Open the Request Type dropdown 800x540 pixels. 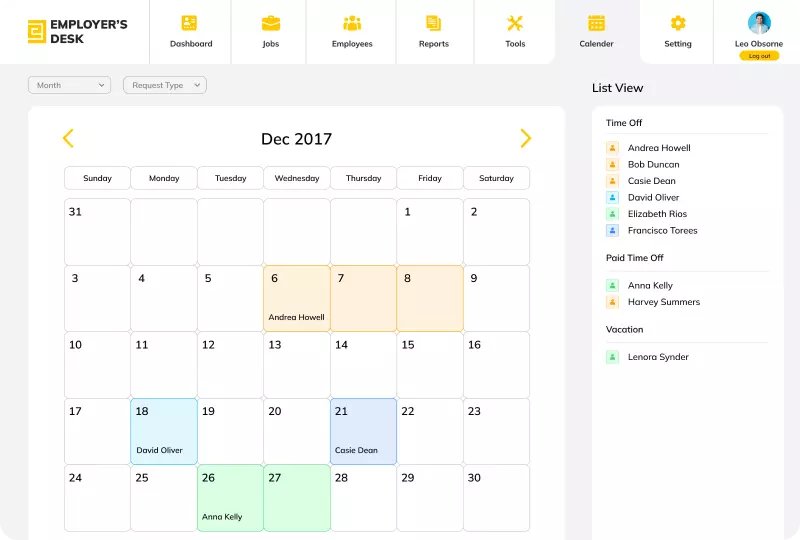pos(164,85)
